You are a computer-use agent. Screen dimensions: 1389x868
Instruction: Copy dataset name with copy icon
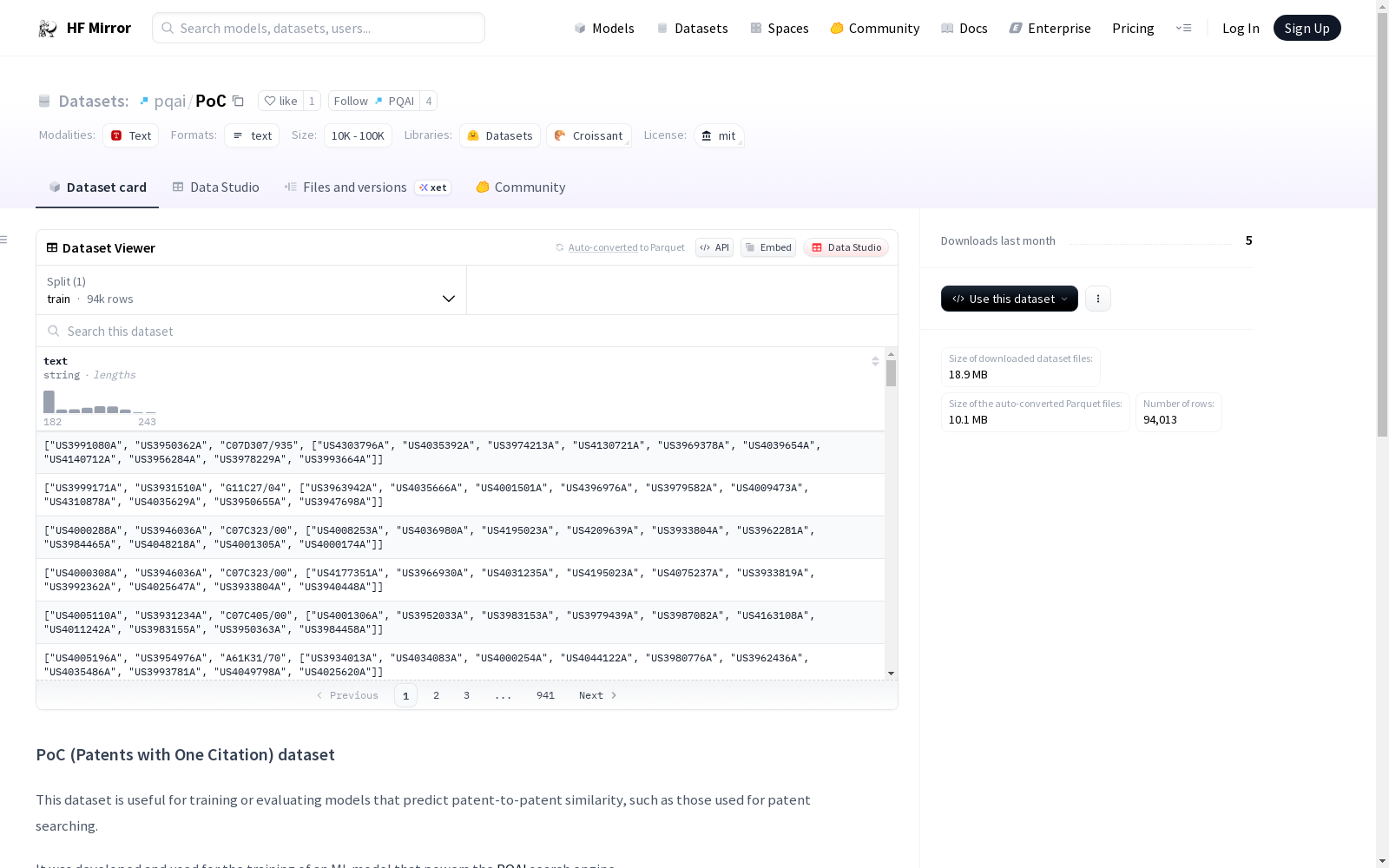pyautogui.click(x=238, y=101)
